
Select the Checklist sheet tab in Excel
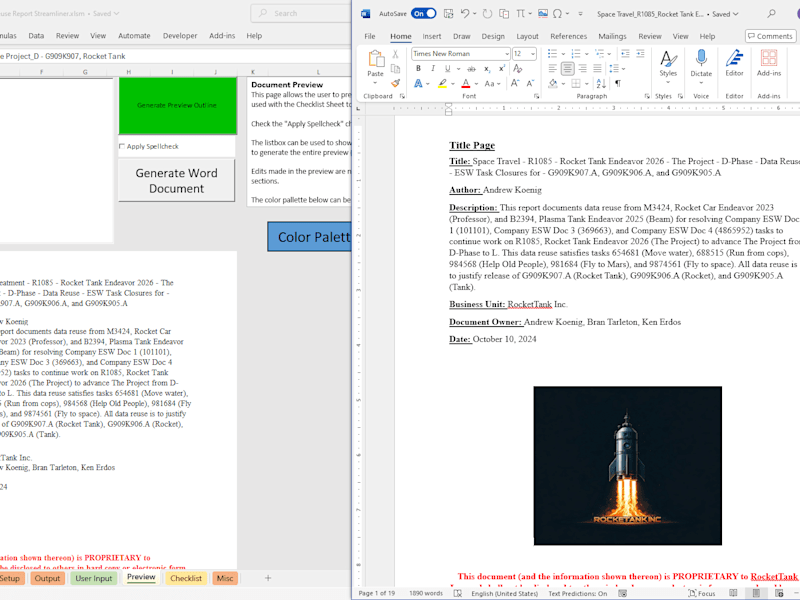(186, 578)
